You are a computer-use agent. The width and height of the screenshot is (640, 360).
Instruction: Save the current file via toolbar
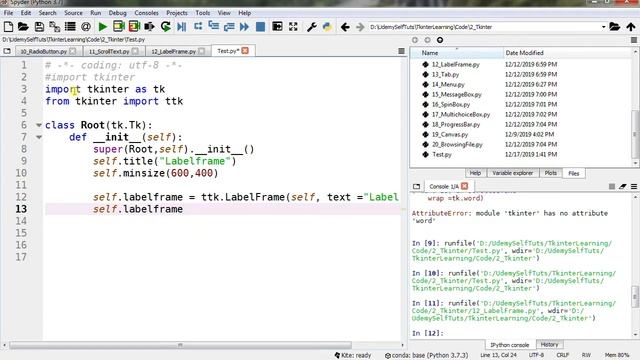(x=39, y=27)
